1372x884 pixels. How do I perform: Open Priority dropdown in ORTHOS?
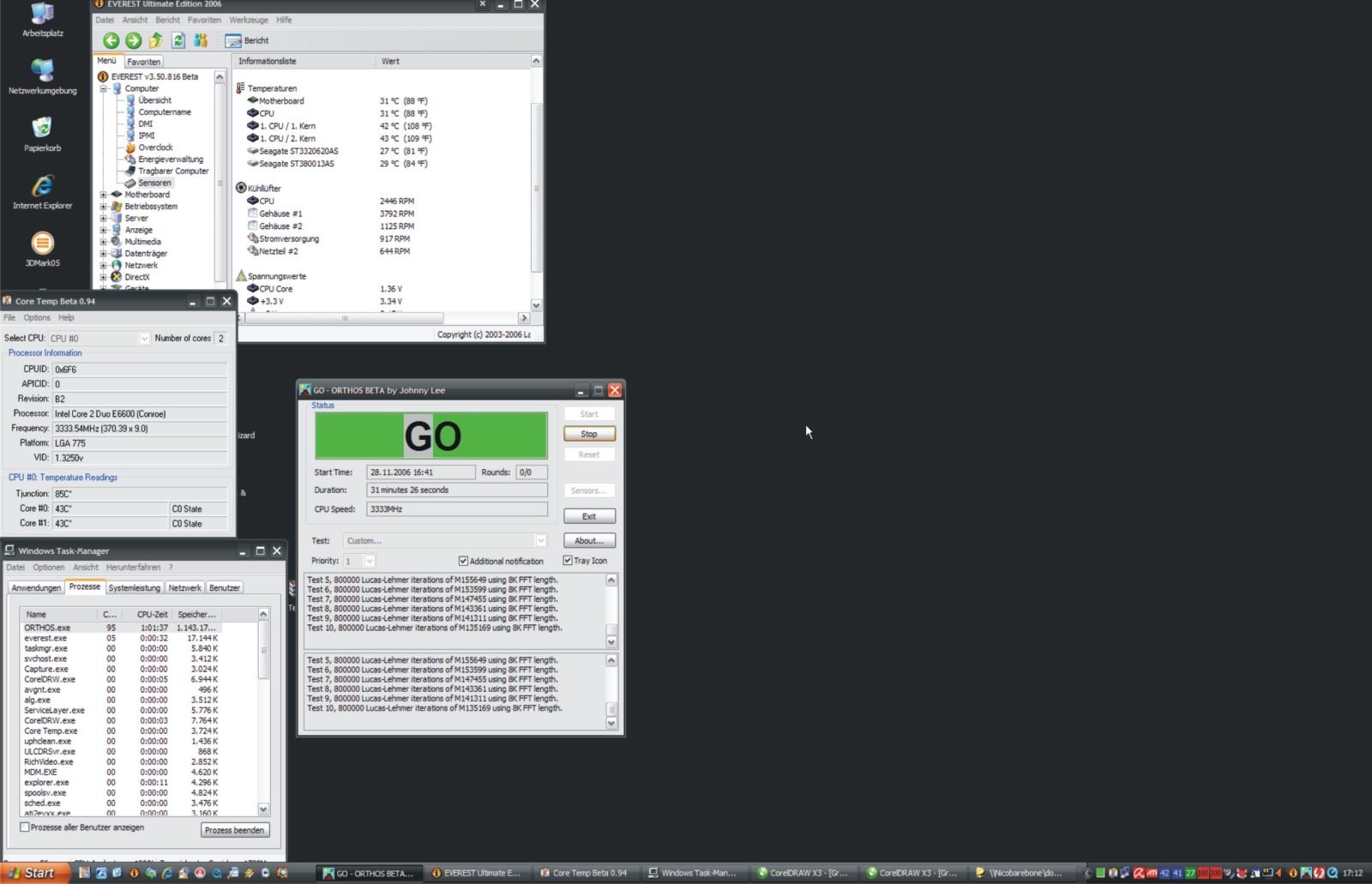coord(370,561)
